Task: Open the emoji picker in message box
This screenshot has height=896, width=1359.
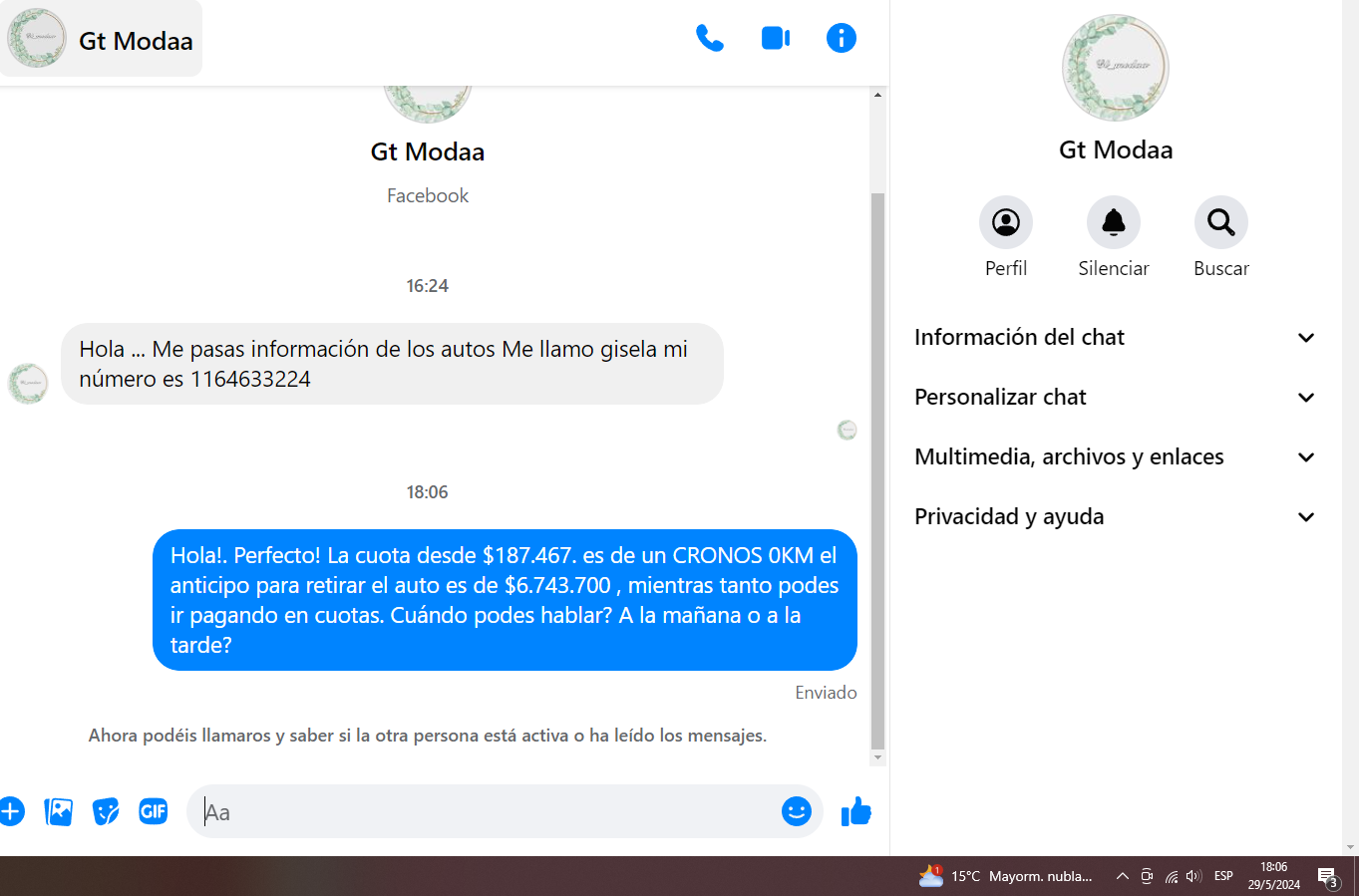Action: point(797,811)
